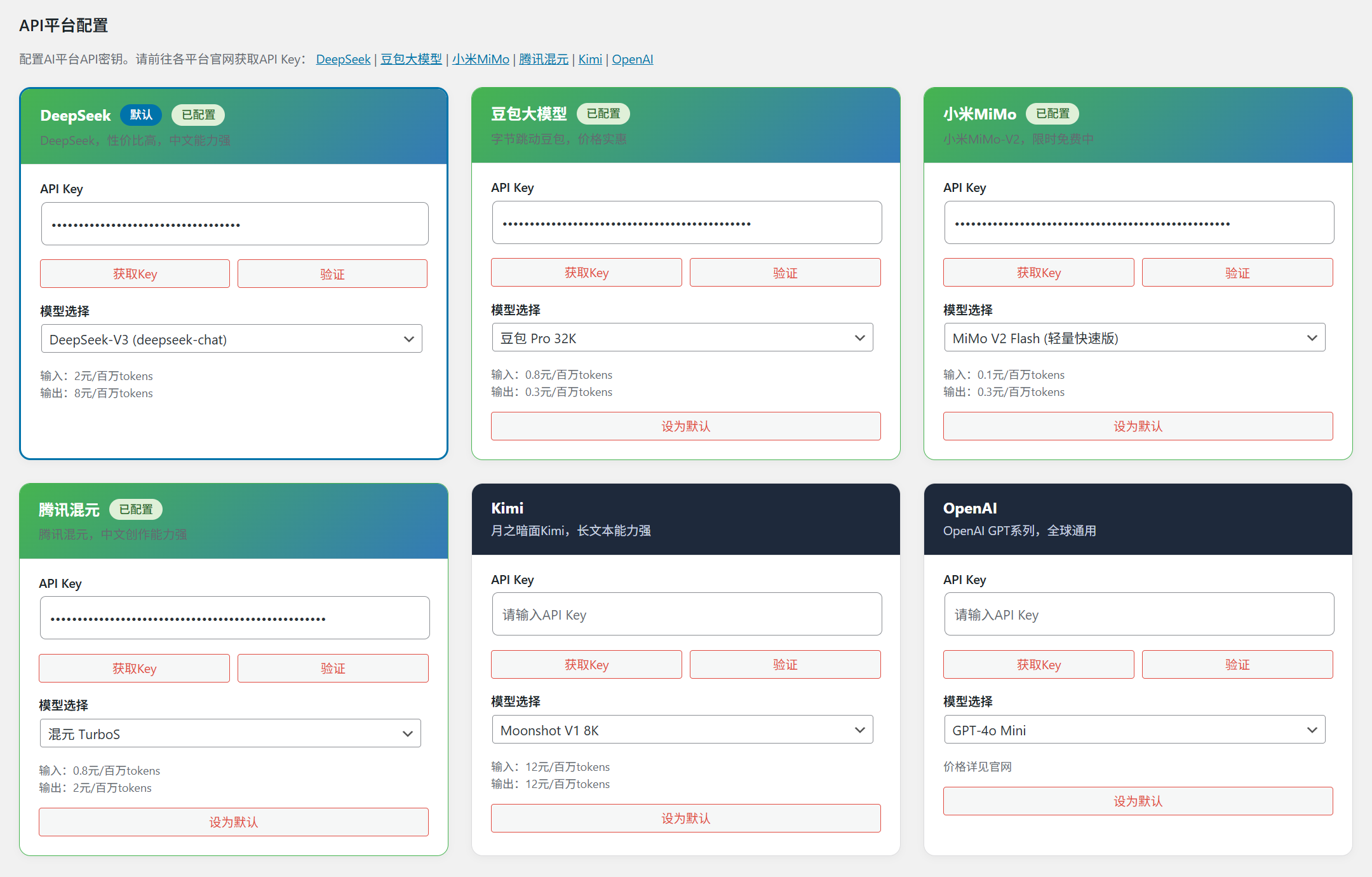Focus the 小米MiMo API Key field
Viewport: 1372px width, 877px height.
pos(1140,222)
